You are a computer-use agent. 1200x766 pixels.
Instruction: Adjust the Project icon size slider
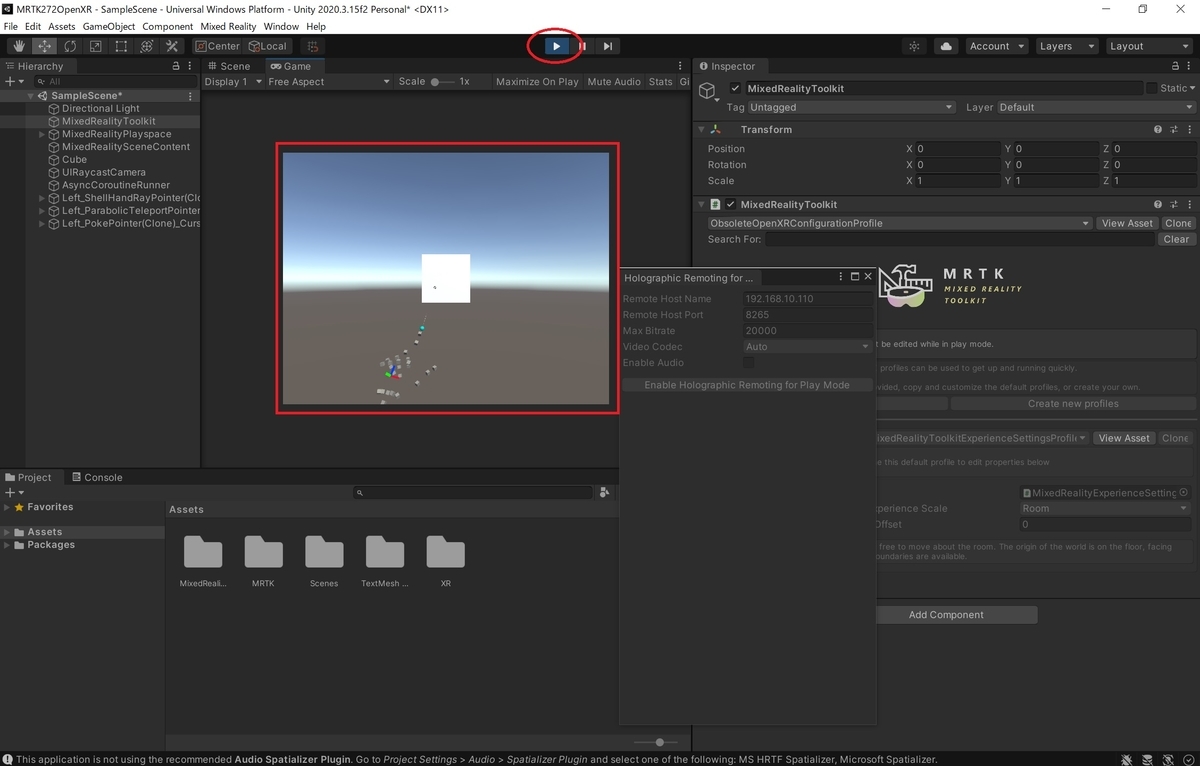[658, 742]
